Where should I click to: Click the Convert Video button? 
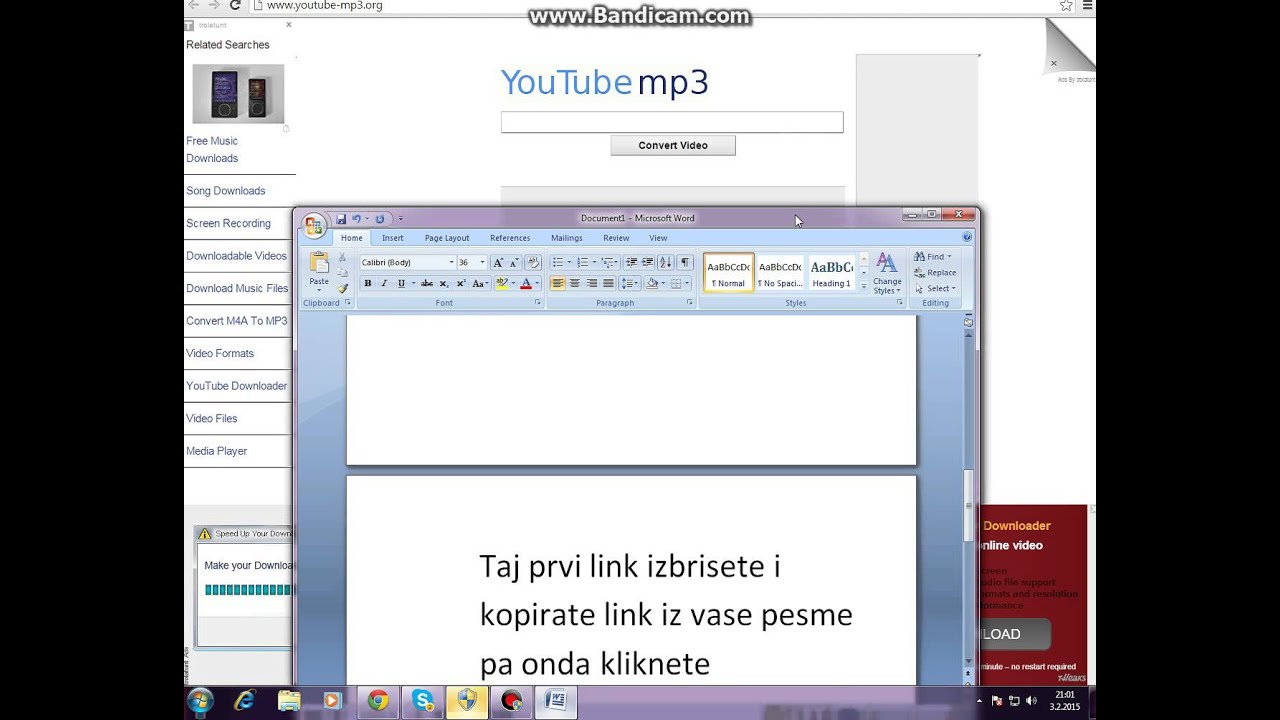pos(673,145)
